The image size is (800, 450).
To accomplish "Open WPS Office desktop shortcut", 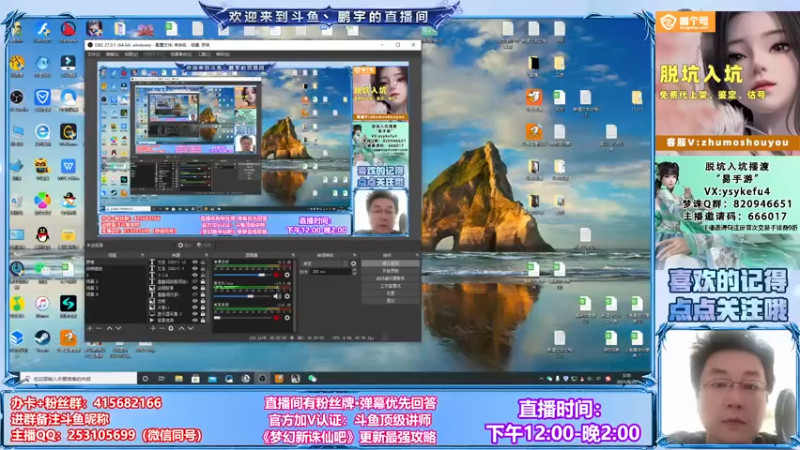I will tap(68, 168).
